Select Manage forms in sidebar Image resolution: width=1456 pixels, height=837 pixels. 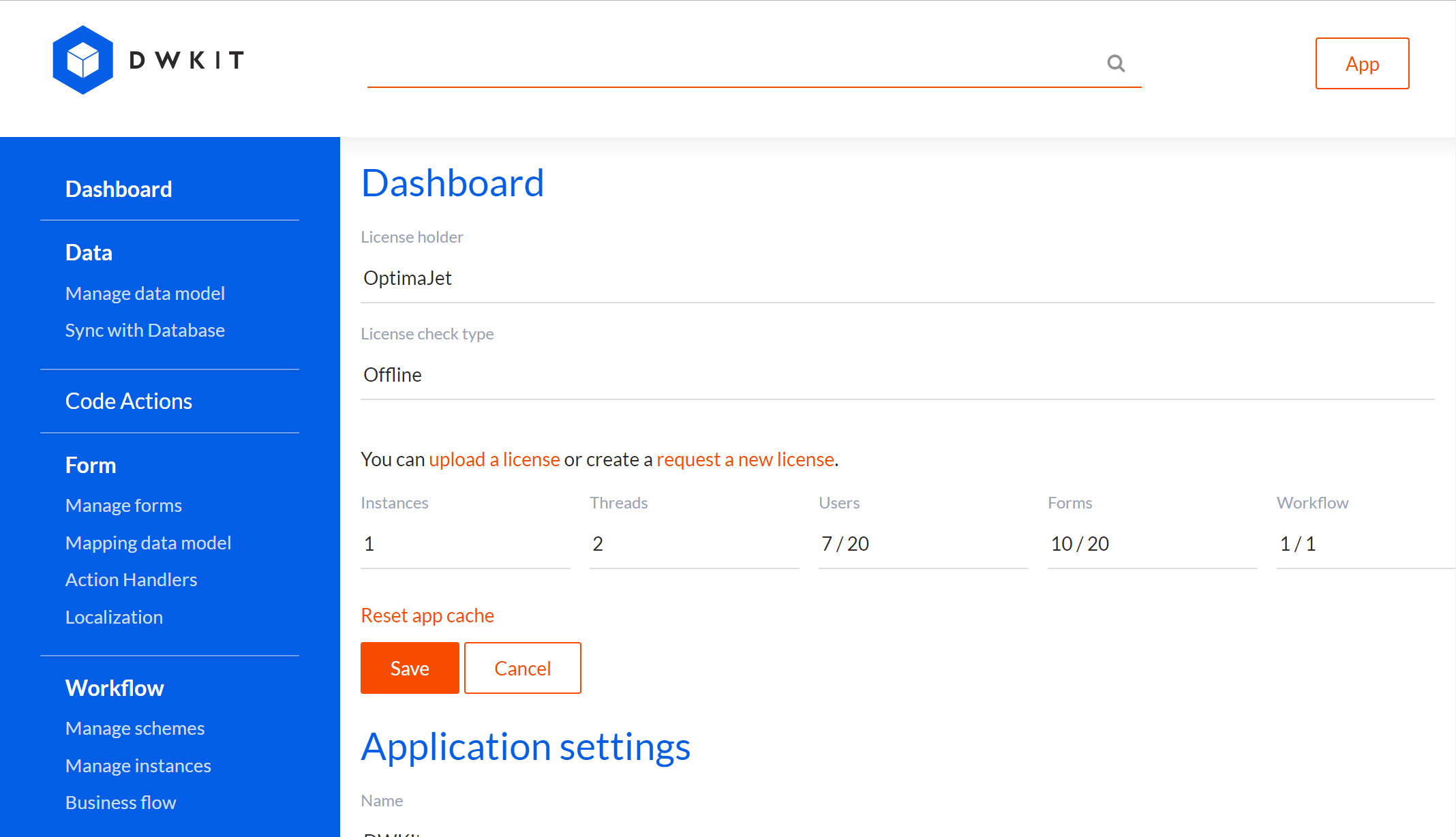pos(123,505)
